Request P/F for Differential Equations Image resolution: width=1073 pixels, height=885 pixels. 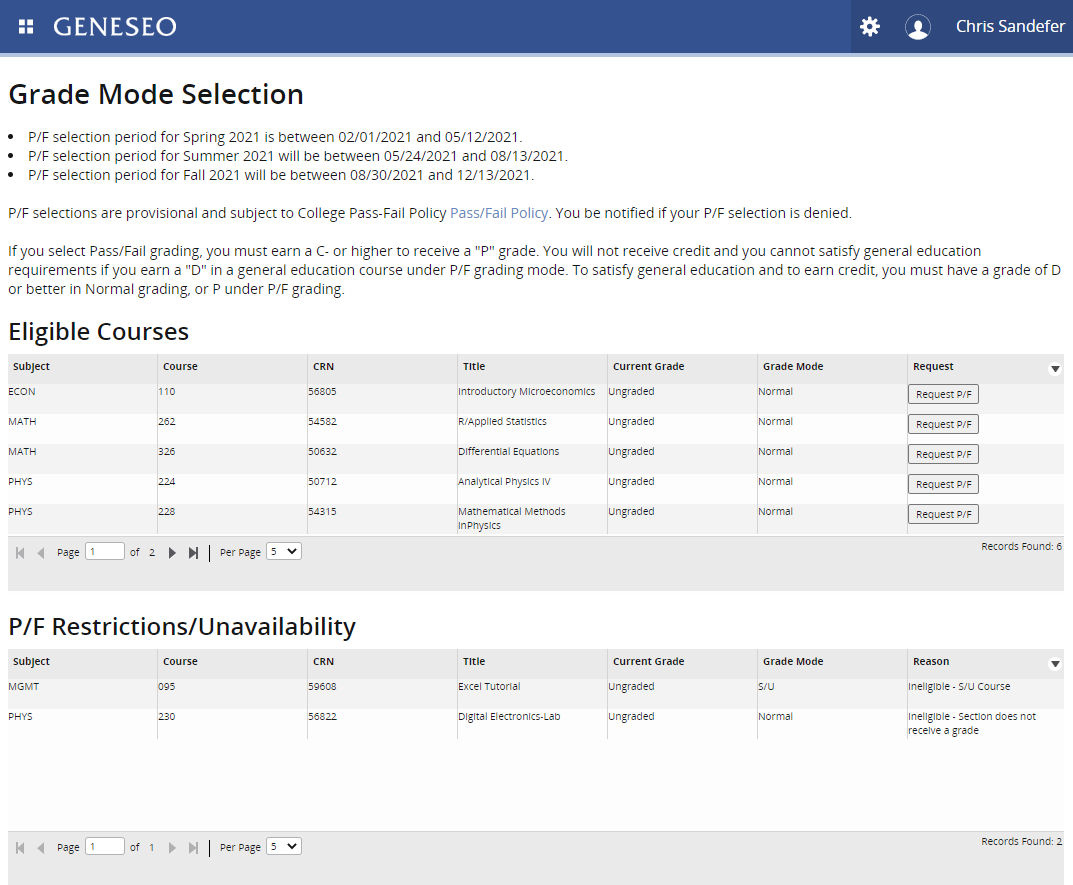pos(943,454)
